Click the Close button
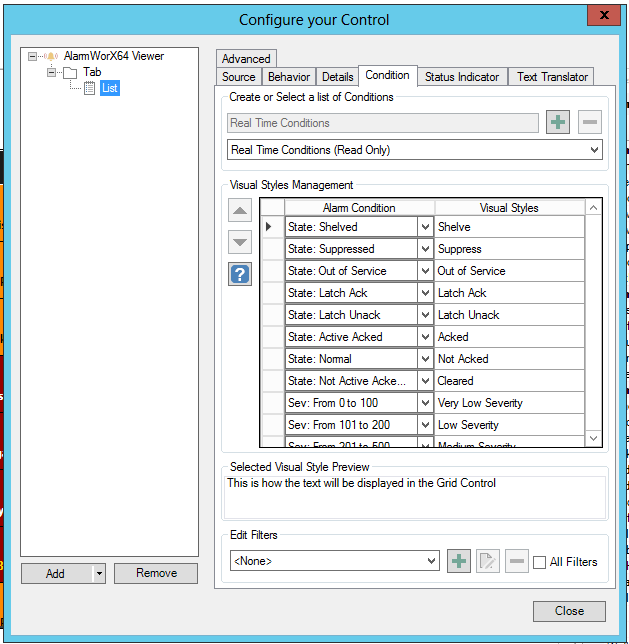 point(569,611)
